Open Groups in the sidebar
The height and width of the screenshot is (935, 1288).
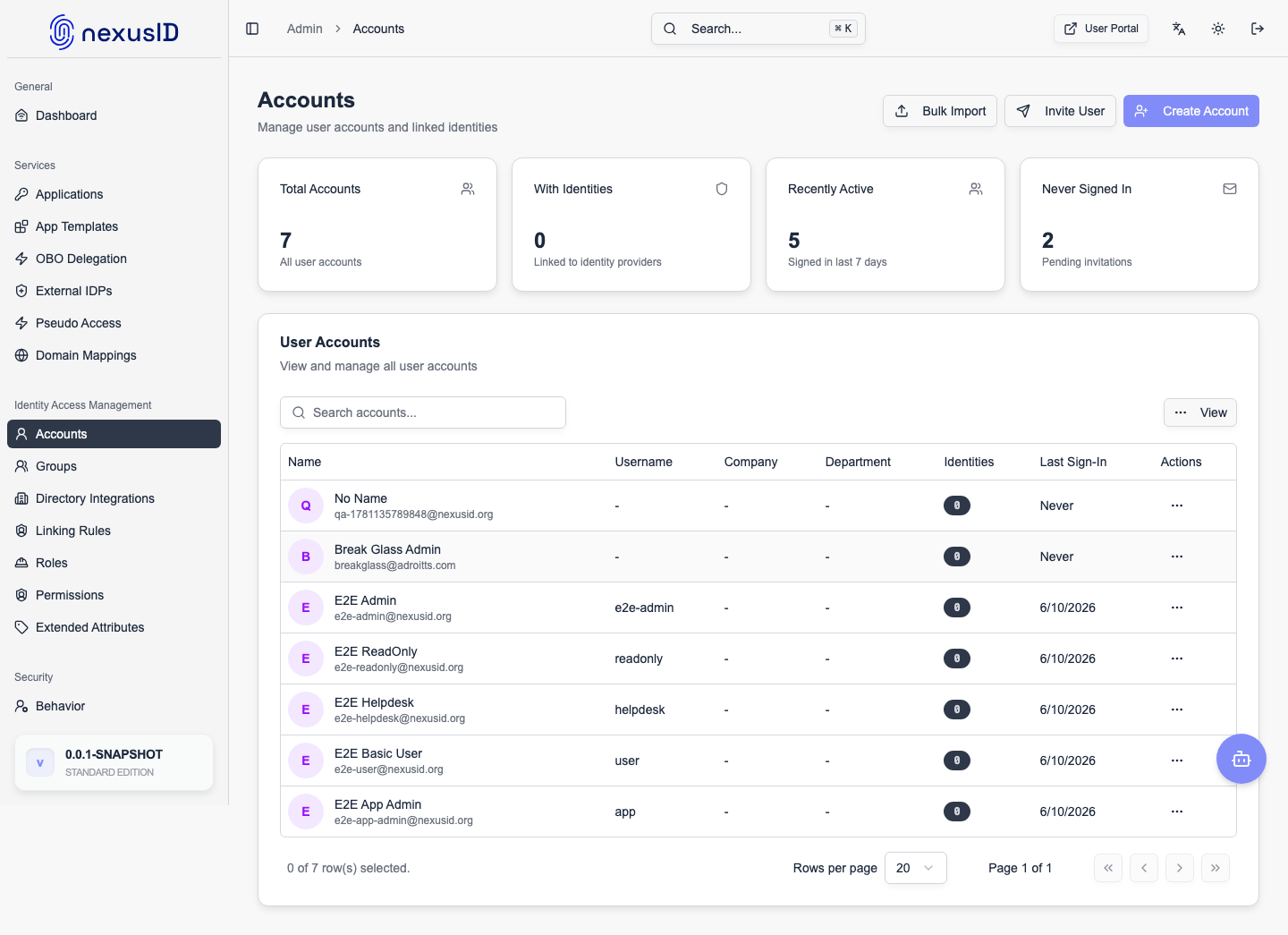[114, 466]
